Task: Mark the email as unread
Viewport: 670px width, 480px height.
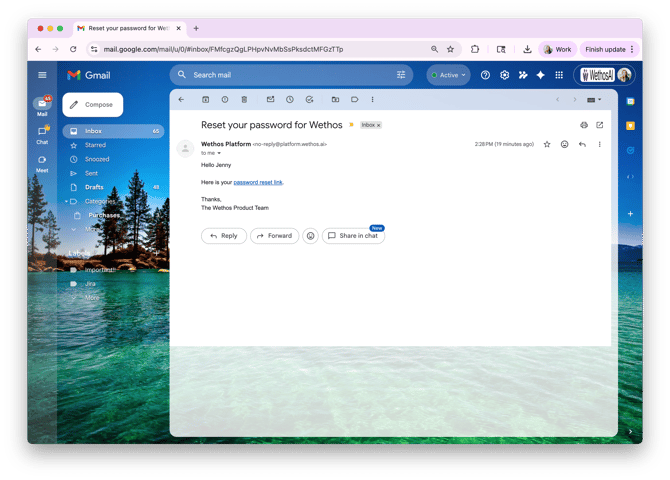Action: point(270,100)
